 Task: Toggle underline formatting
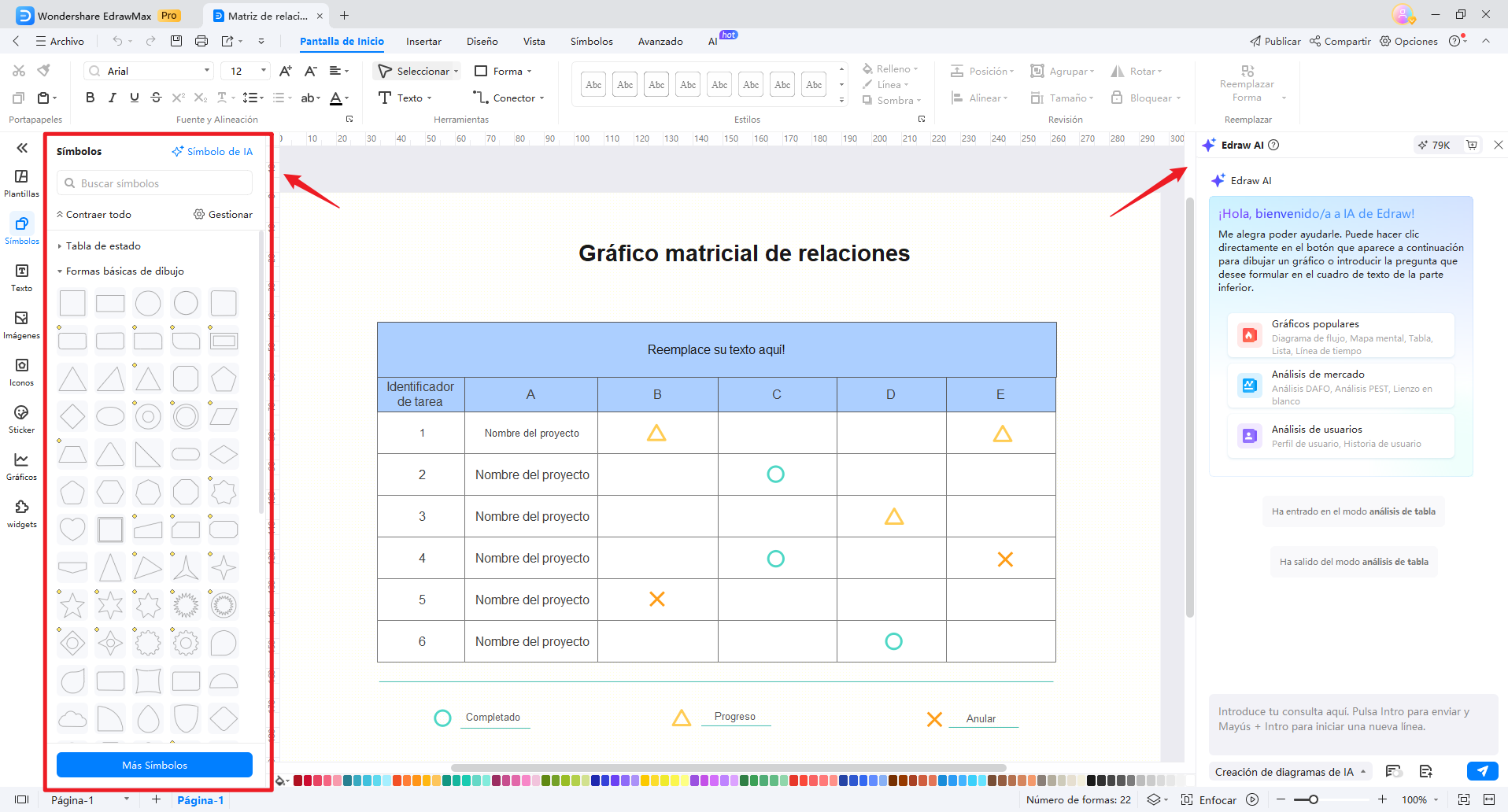(x=135, y=98)
